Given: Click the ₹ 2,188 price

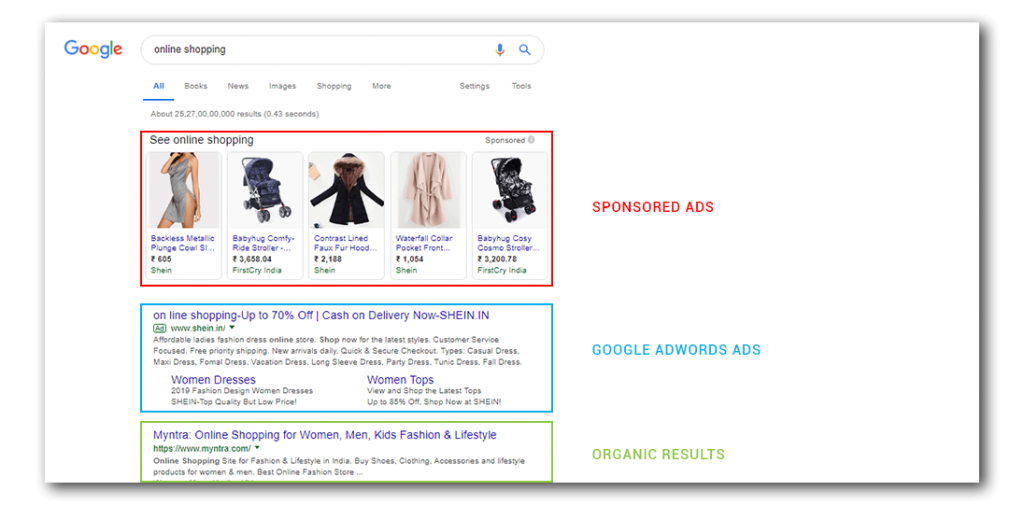Looking at the screenshot, I should tap(328, 259).
